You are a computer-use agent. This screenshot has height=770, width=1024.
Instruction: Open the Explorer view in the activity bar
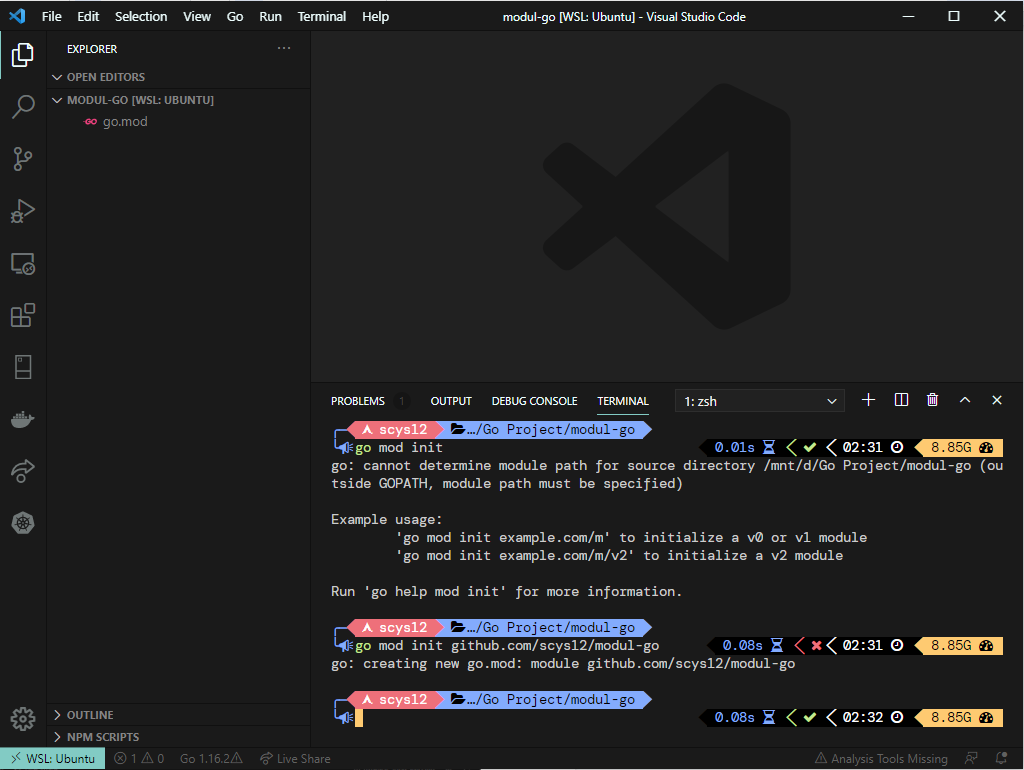pos(23,55)
